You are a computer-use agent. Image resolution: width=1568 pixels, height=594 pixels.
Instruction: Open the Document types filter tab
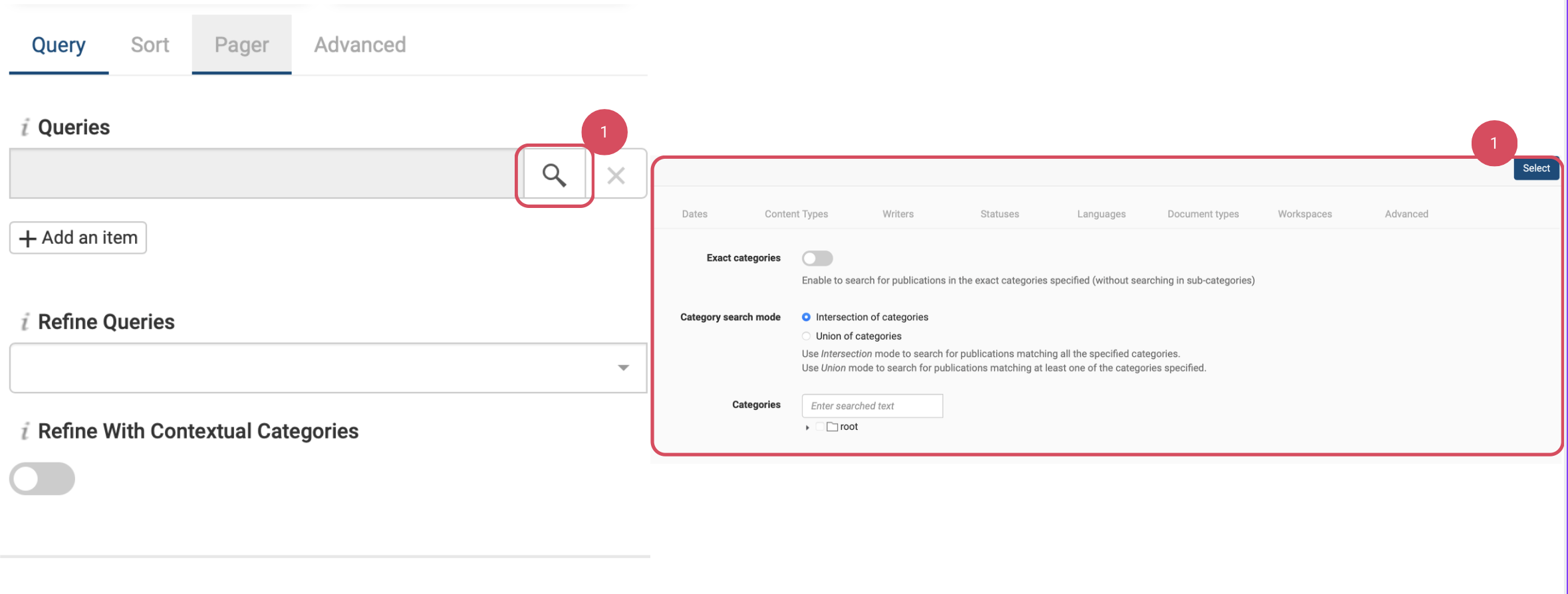click(1202, 214)
